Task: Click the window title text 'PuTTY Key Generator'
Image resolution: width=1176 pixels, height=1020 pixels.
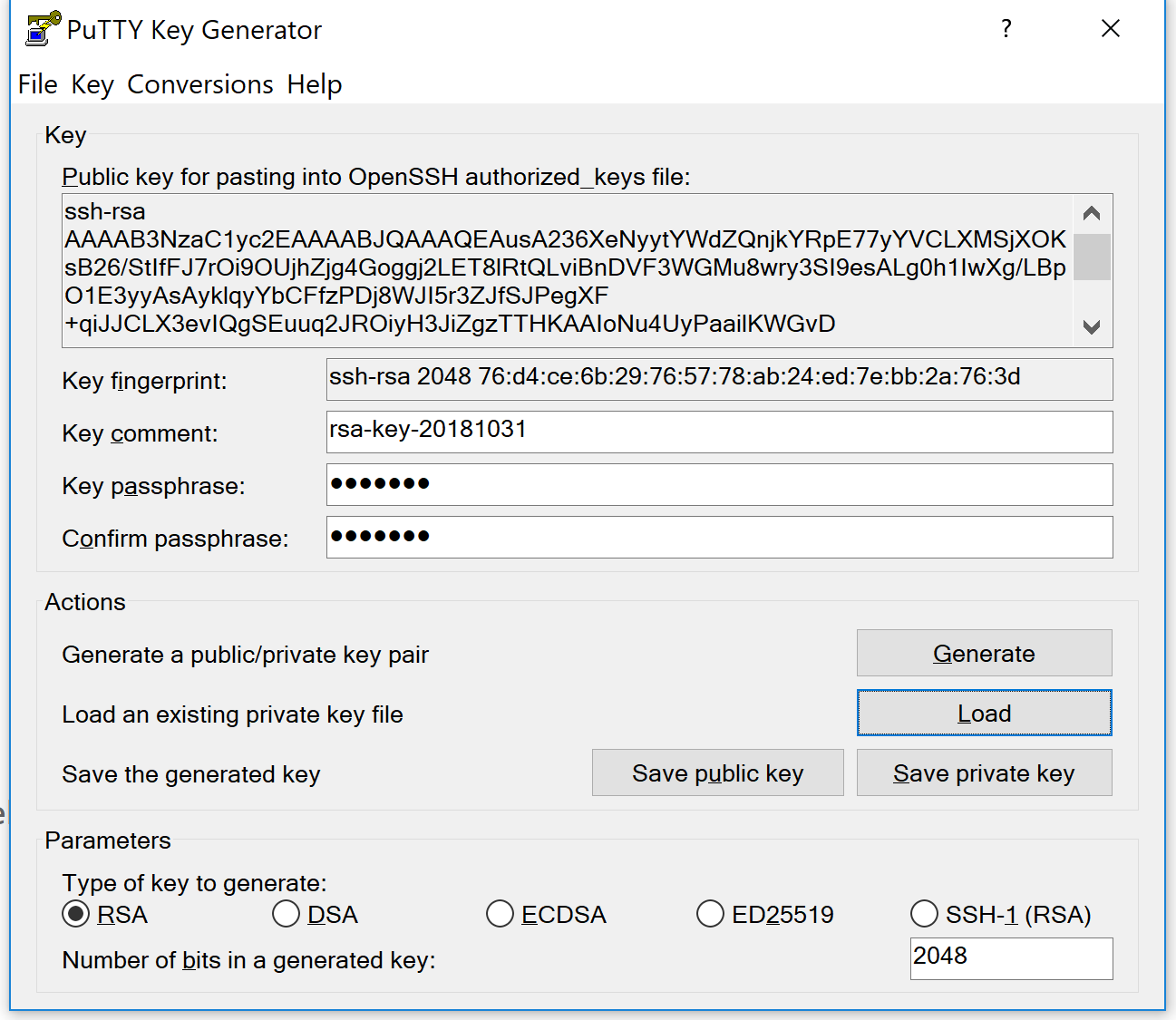Action: (194, 30)
